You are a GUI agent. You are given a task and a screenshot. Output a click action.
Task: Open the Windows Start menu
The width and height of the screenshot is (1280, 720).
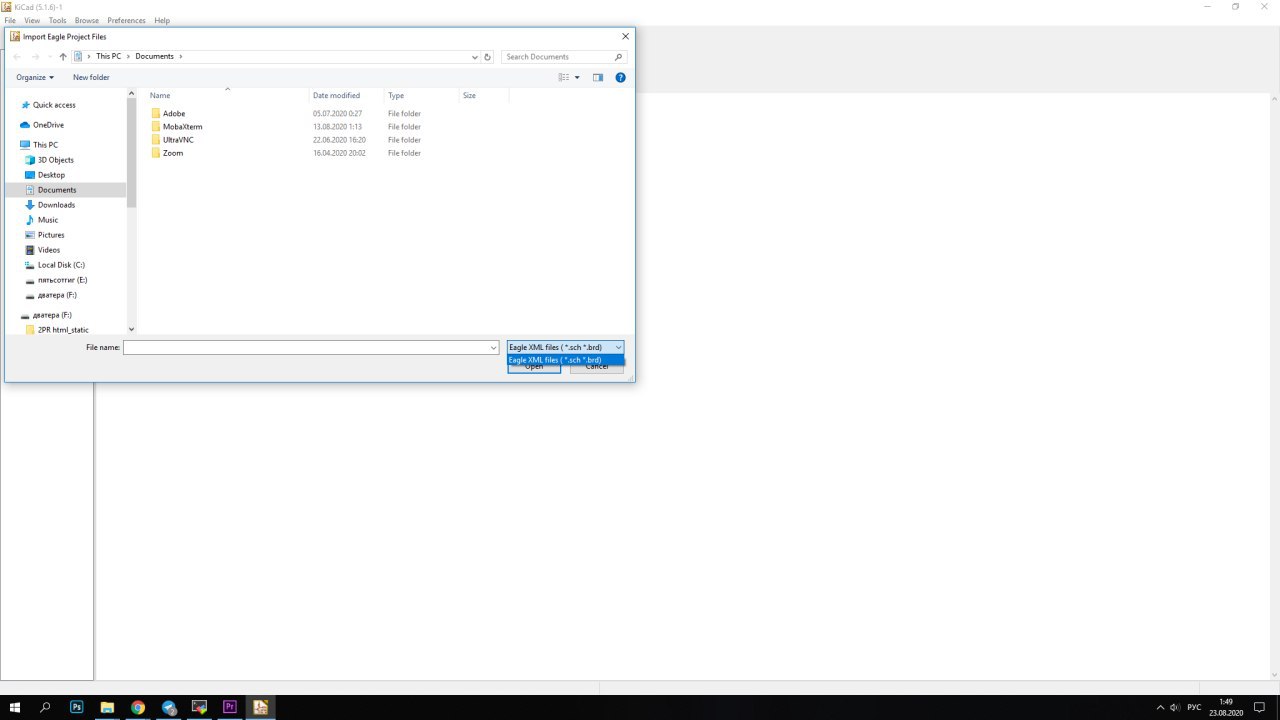(15, 707)
